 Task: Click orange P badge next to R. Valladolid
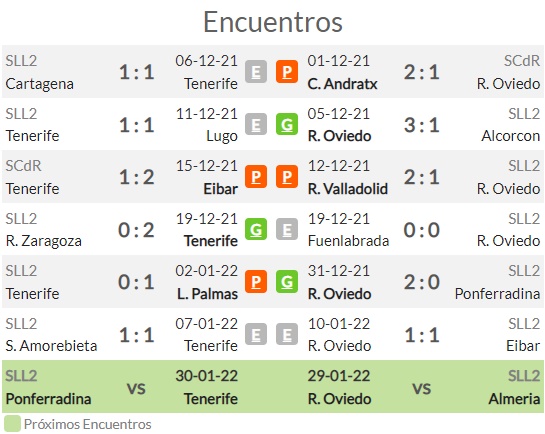coord(287,177)
